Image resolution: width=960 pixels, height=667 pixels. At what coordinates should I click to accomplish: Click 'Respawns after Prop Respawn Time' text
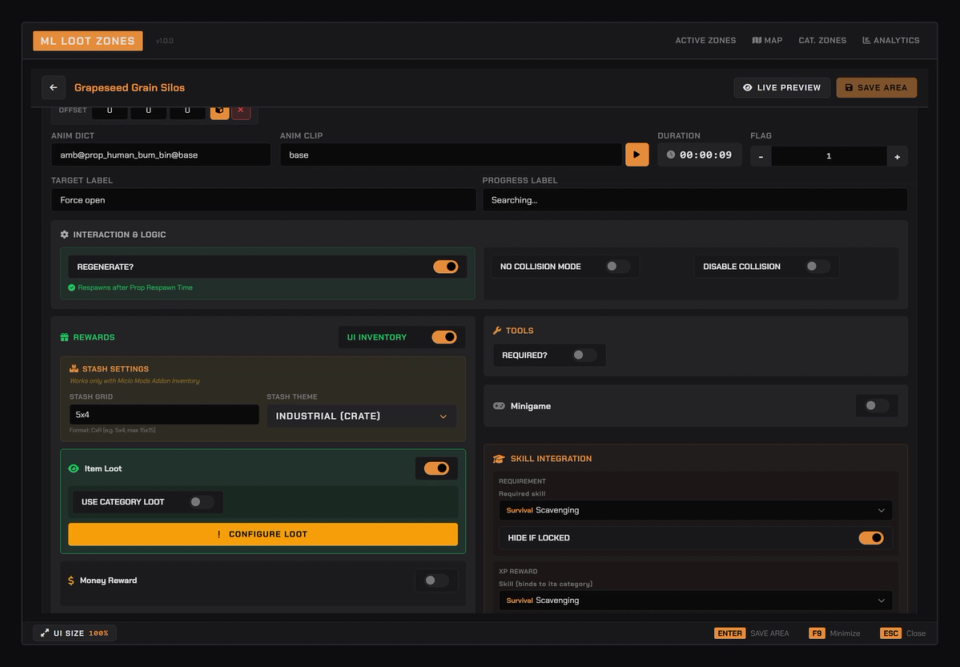click(x=135, y=288)
